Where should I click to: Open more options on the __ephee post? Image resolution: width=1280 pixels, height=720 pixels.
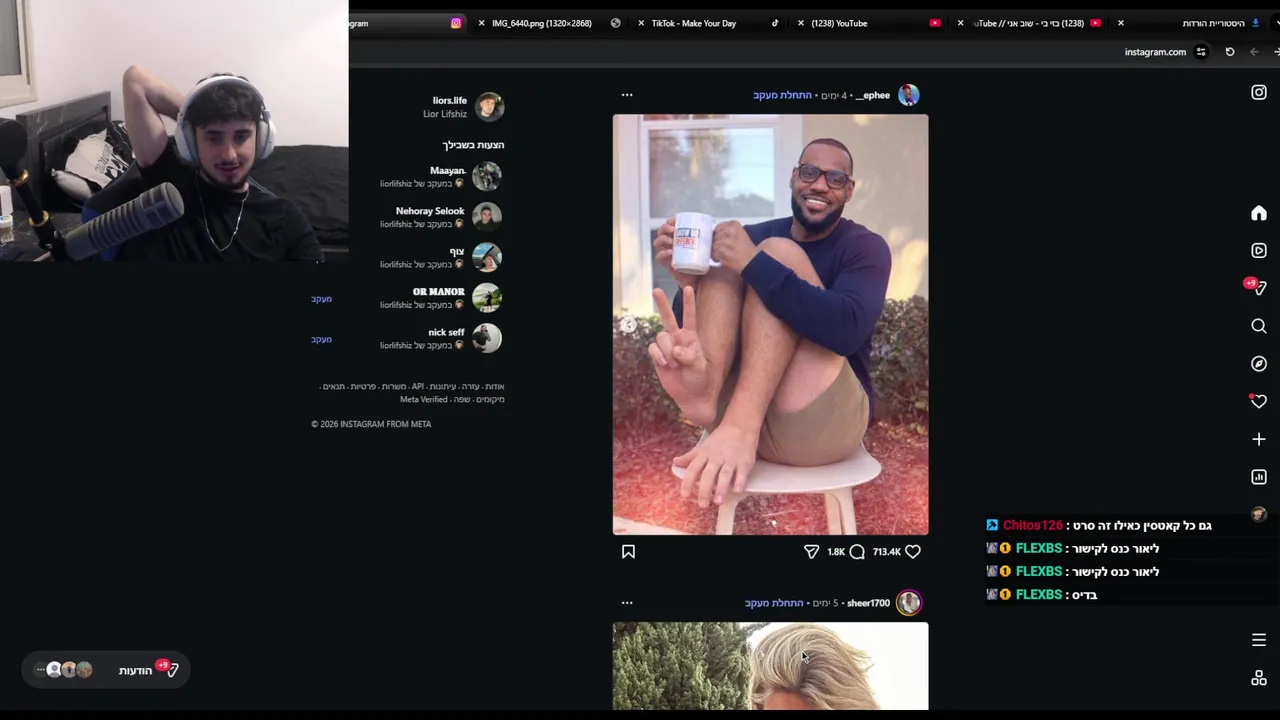coord(627,95)
